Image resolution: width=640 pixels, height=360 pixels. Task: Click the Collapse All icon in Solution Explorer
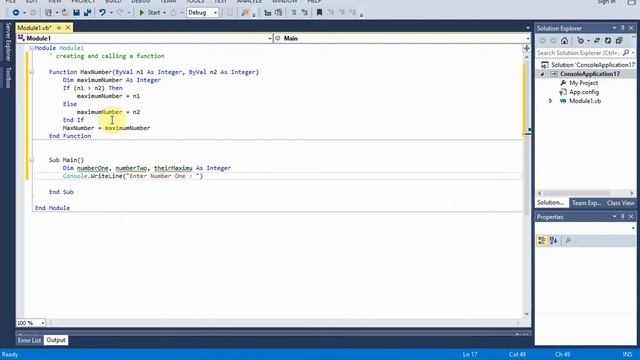point(619,41)
